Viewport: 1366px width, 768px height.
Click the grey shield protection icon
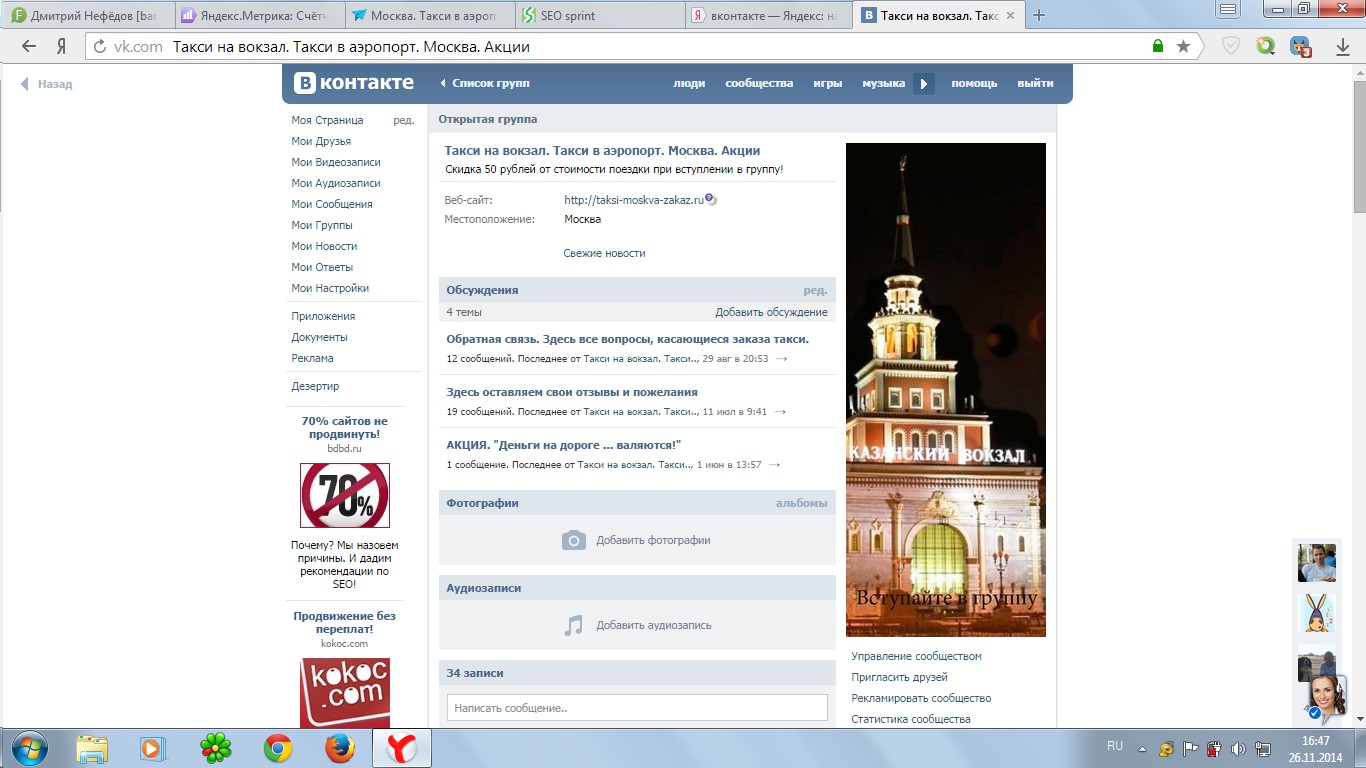pyautogui.click(x=1232, y=46)
